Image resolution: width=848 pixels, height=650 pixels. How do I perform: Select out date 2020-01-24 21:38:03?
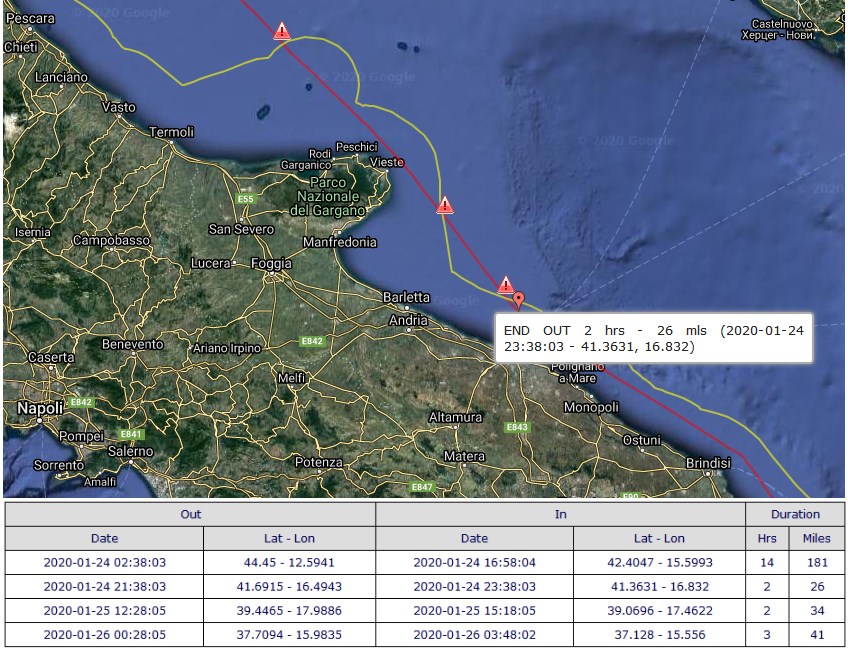coord(104,587)
